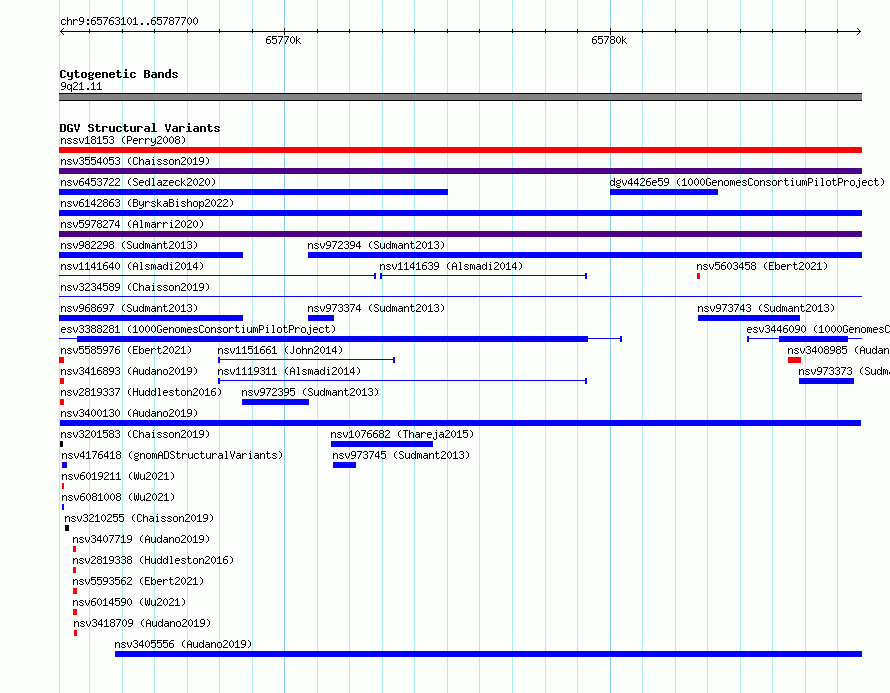
Task: Open dgv4426e59 1000GenomesConsortiumPilotProject label
Action: pyautogui.click(x=747, y=182)
